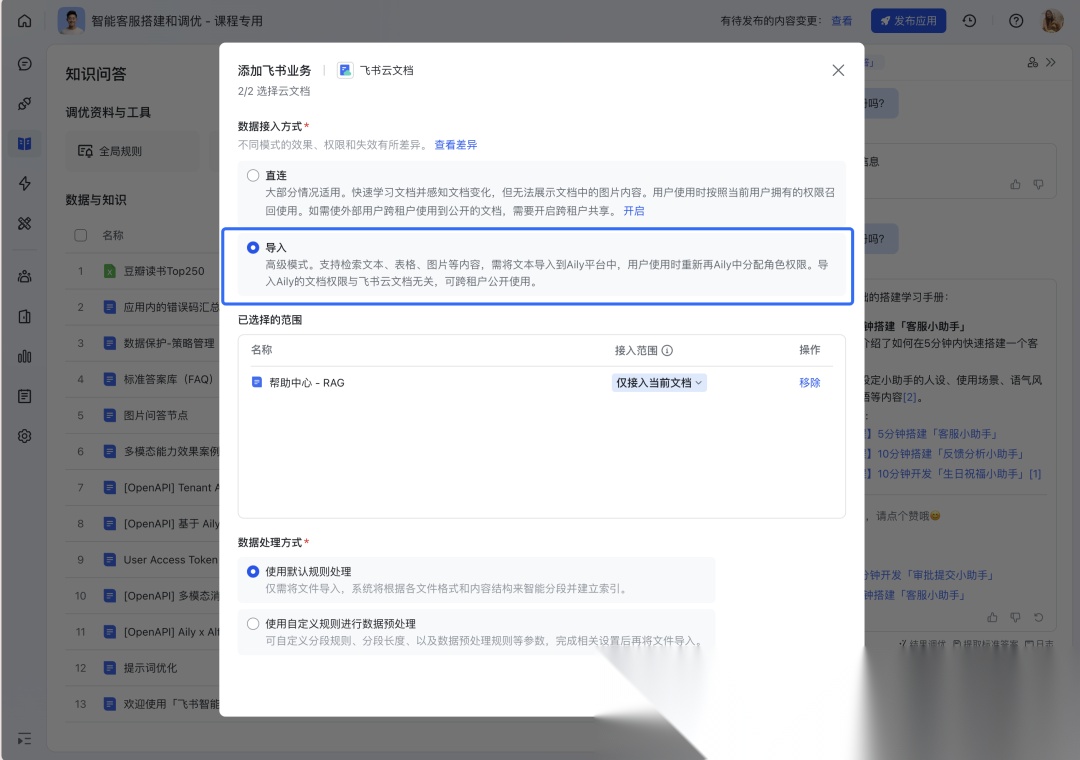Open link 5分钟搭建「客服小助手」 in chat
The height and width of the screenshot is (760, 1080).
(x=937, y=434)
